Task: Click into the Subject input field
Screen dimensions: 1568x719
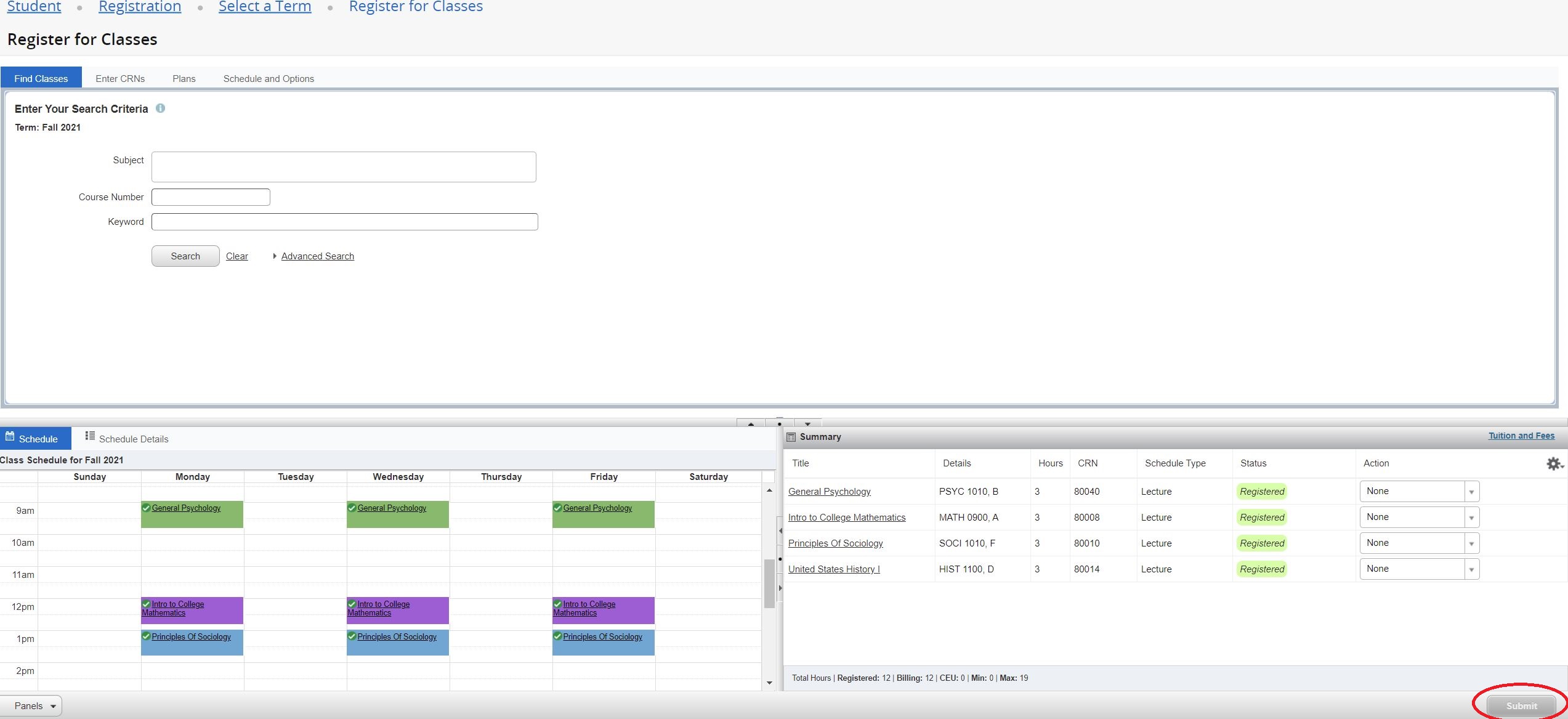Action: (344, 167)
